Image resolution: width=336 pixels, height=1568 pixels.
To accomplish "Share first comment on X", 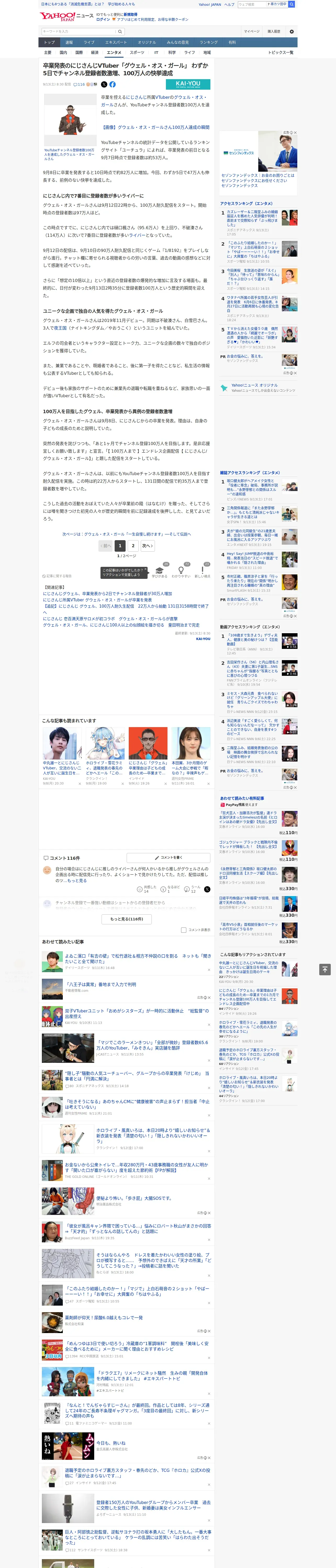I will pyautogui.click(x=207, y=889).
